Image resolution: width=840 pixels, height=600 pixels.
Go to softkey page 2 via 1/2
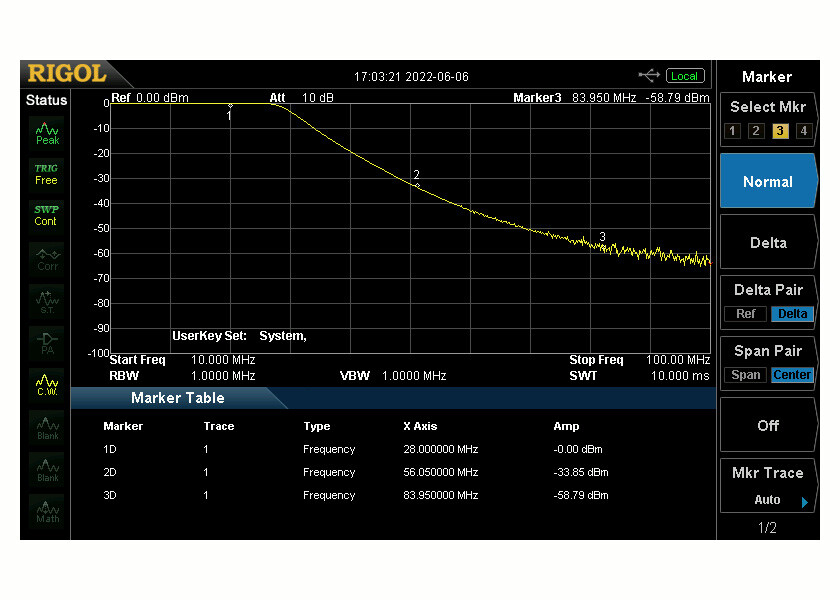pos(768,527)
